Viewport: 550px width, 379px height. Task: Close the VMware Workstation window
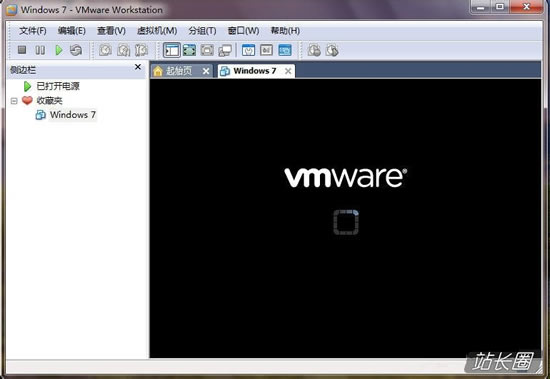526,7
